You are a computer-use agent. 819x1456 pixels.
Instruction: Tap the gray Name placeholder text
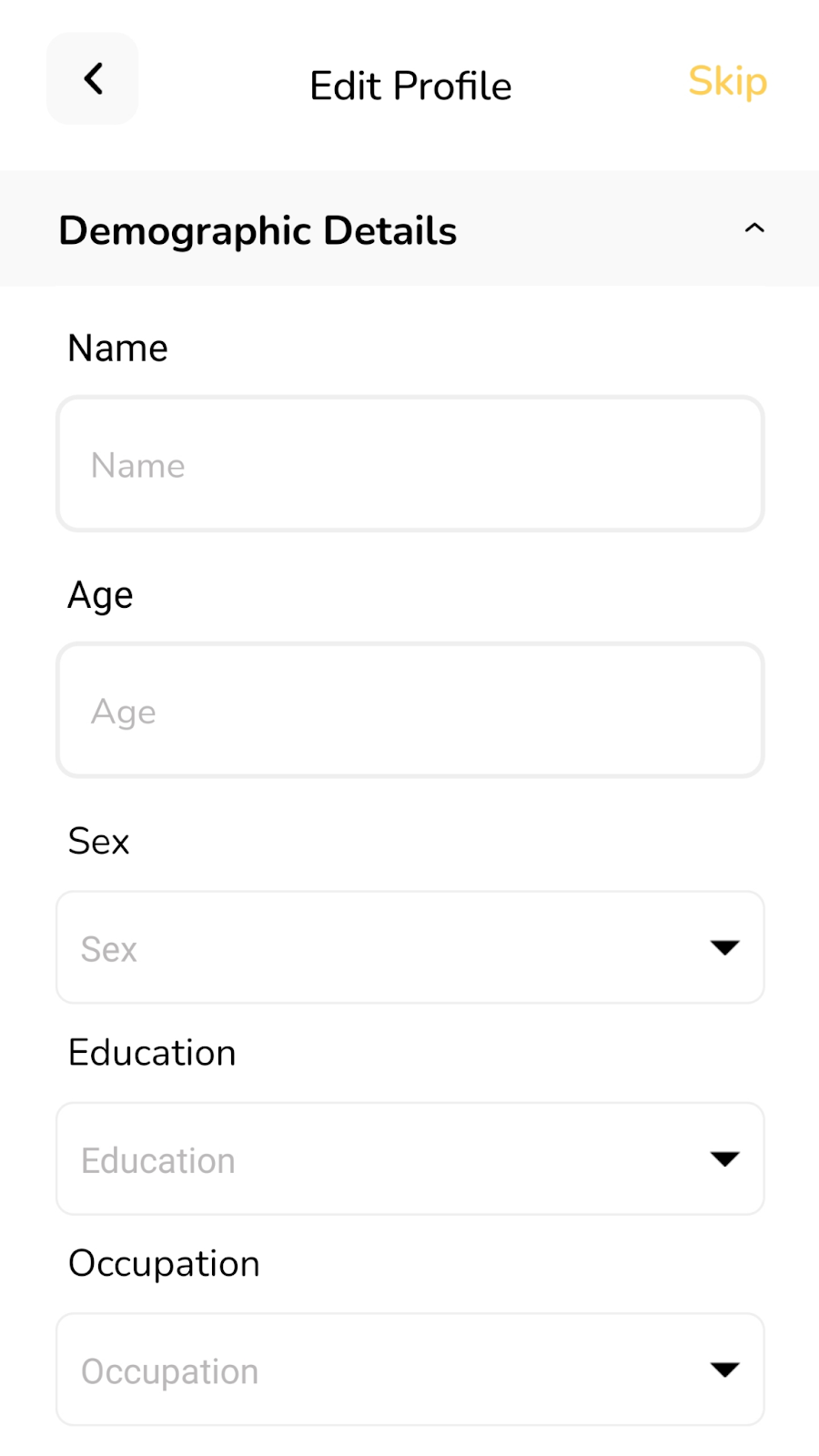138,466
